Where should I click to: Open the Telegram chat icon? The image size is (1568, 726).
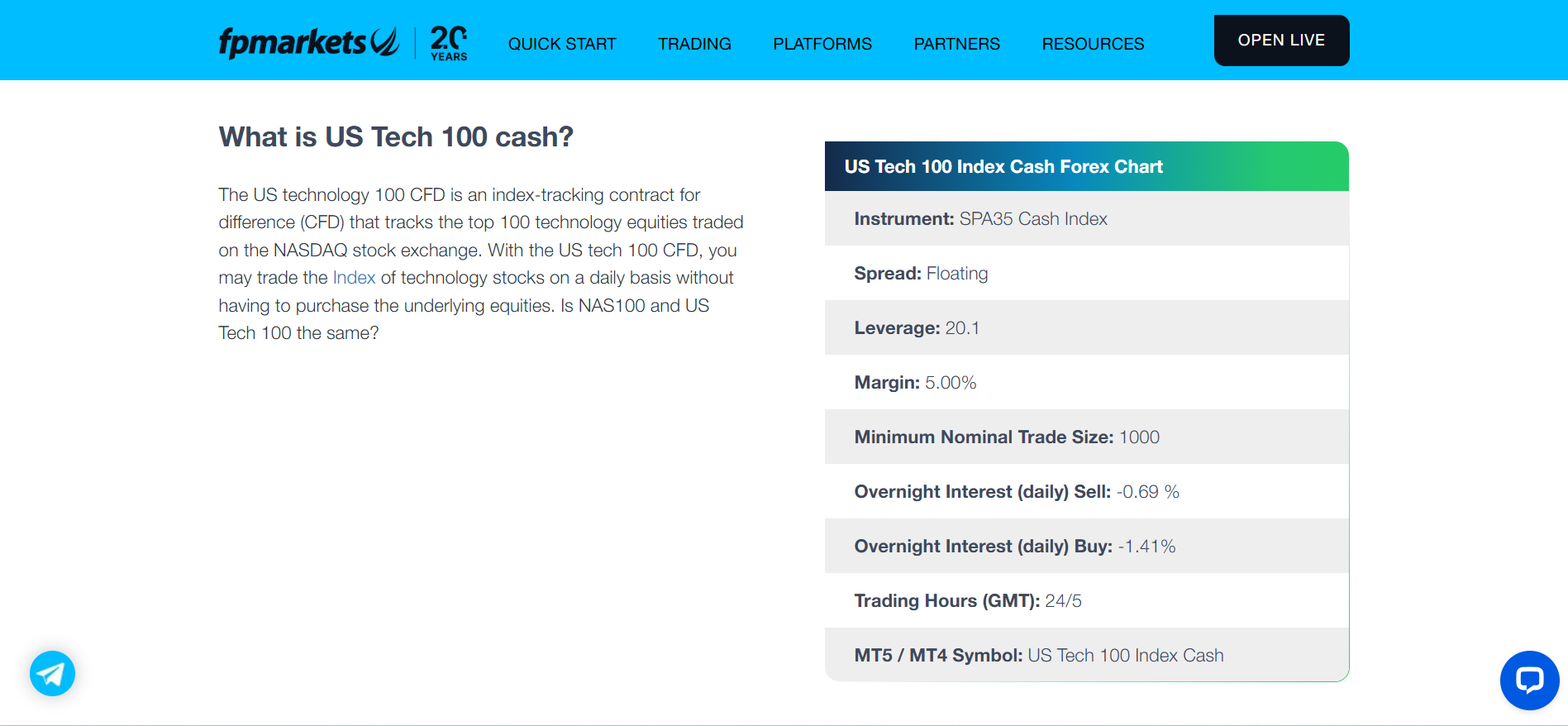(x=52, y=673)
